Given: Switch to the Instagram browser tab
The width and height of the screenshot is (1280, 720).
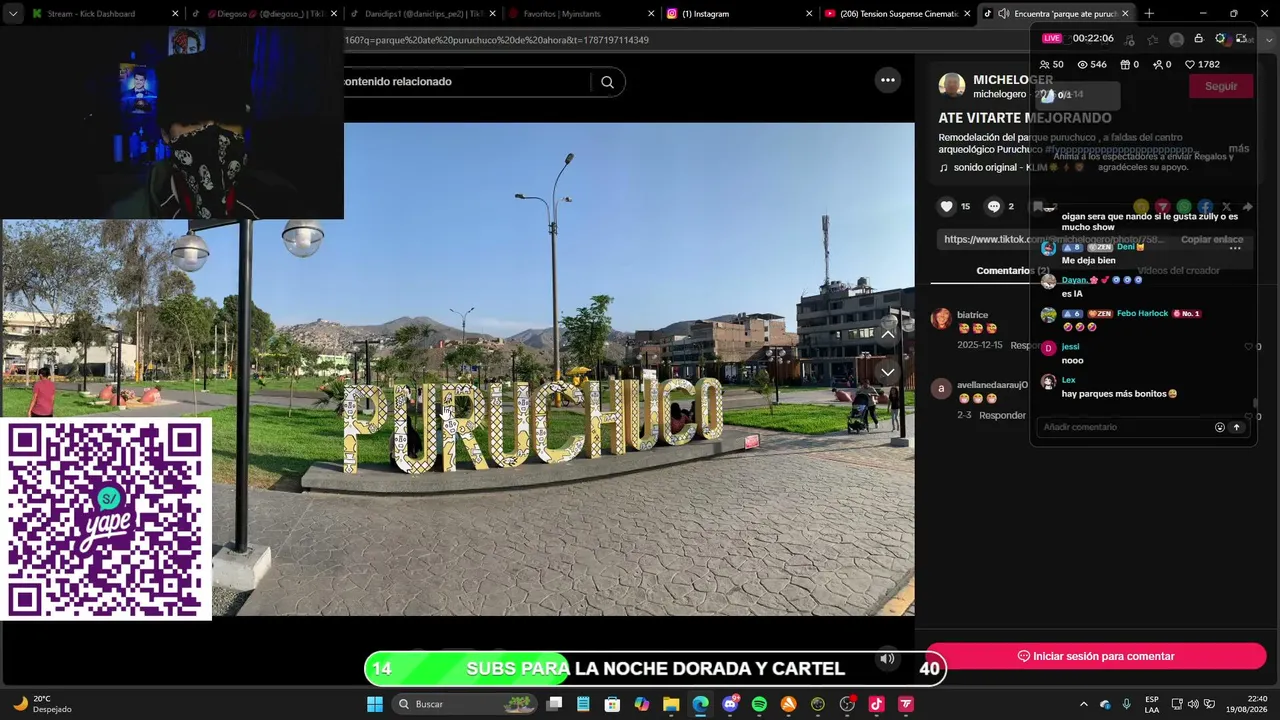Looking at the screenshot, I should tap(738, 14).
